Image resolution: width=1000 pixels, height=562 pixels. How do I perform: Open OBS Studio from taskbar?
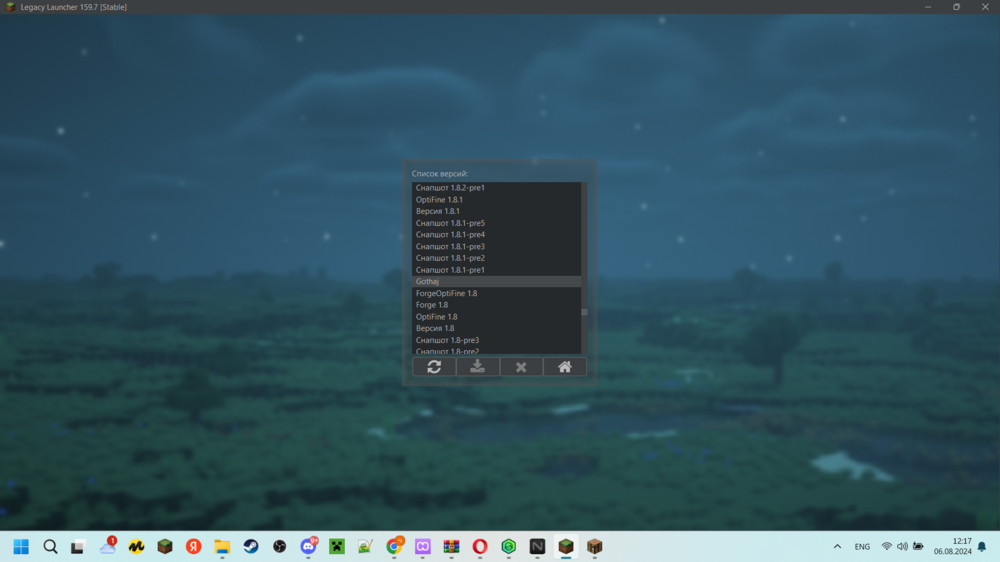(x=279, y=547)
